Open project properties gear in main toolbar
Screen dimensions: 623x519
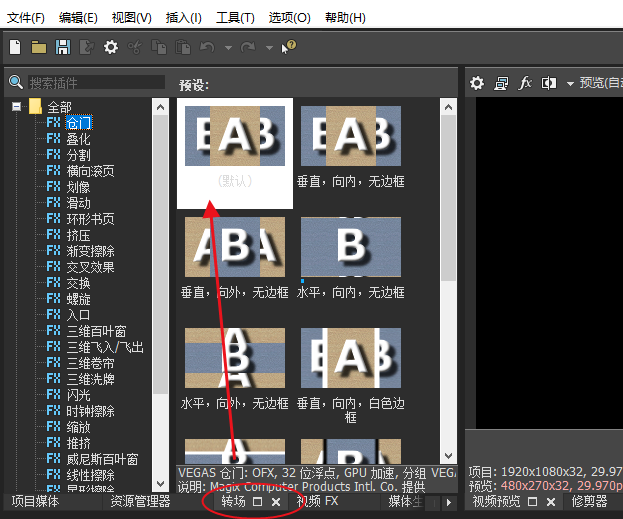click(x=111, y=47)
